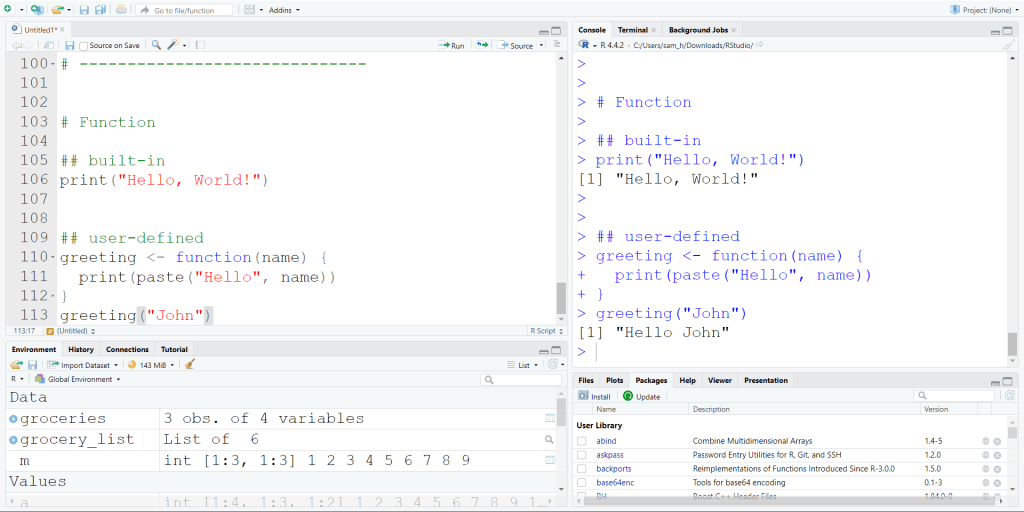Clear the console with the broom icon

pyautogui.click(x=1008, y=45)
